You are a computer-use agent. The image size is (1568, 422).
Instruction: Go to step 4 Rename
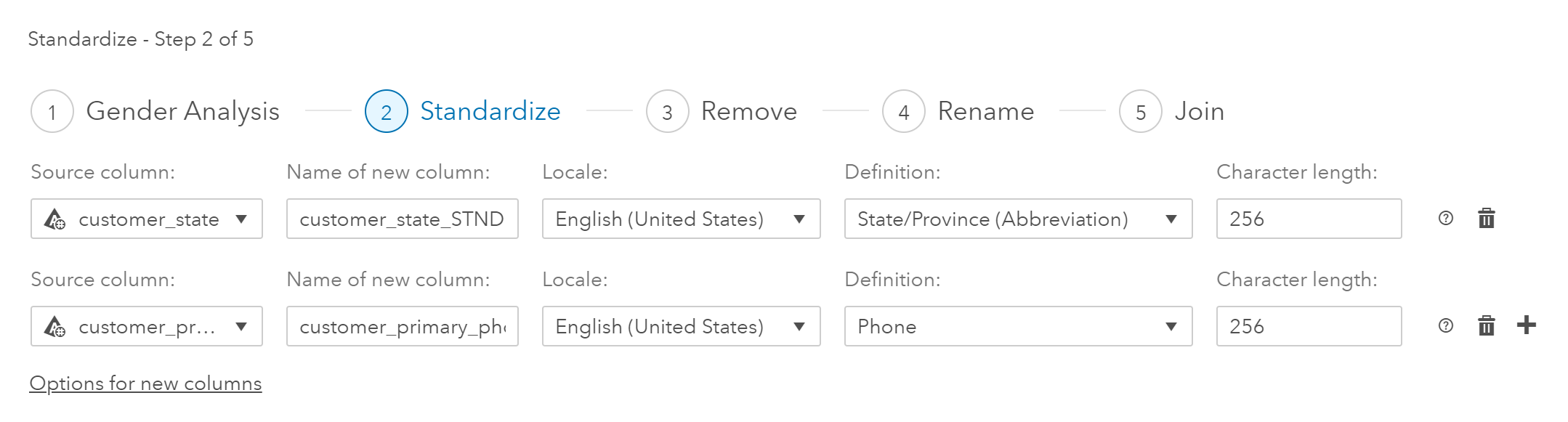click(x=903, y=112)
